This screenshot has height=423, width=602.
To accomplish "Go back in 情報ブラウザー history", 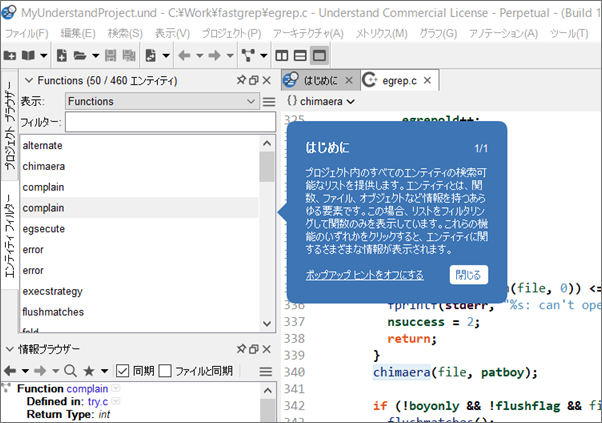I will click(10, 371).
